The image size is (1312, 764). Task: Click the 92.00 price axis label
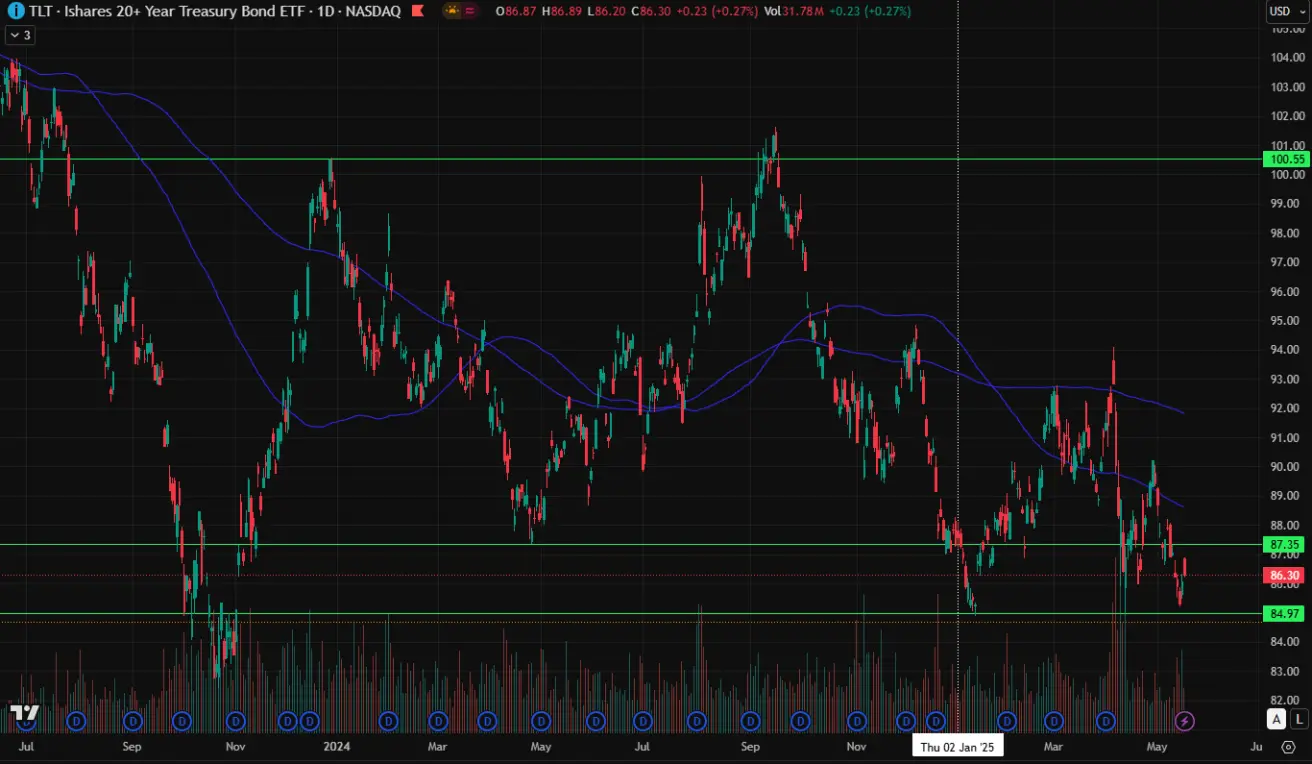tap(1286, 408)
